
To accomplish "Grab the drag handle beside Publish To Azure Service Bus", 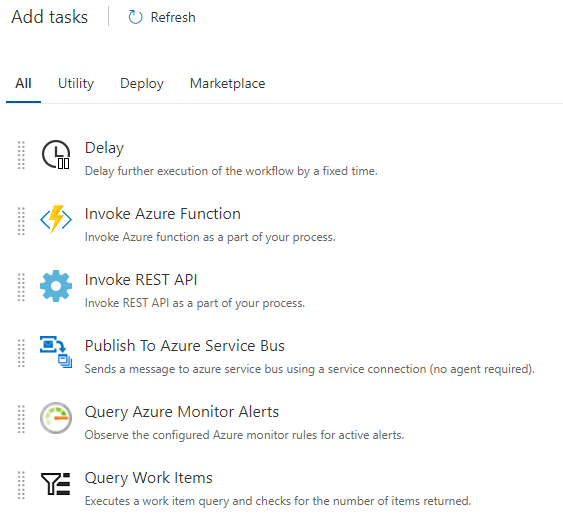I will coord(21,353).
